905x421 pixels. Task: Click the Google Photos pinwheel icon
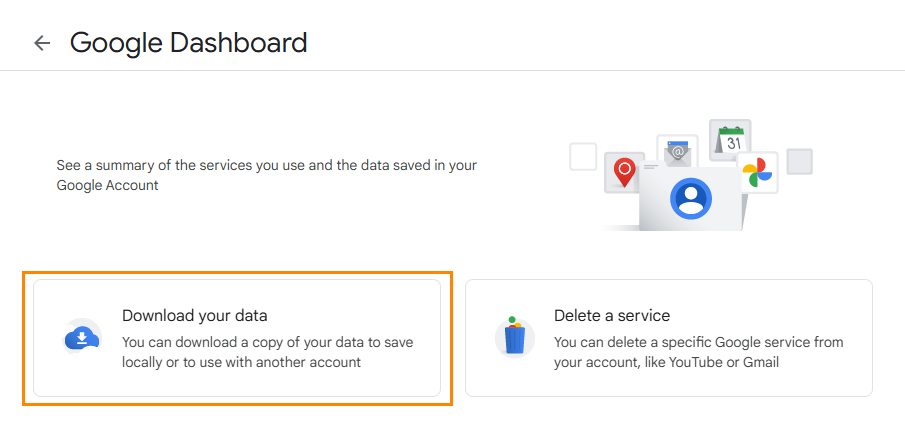tap(757, 172)
